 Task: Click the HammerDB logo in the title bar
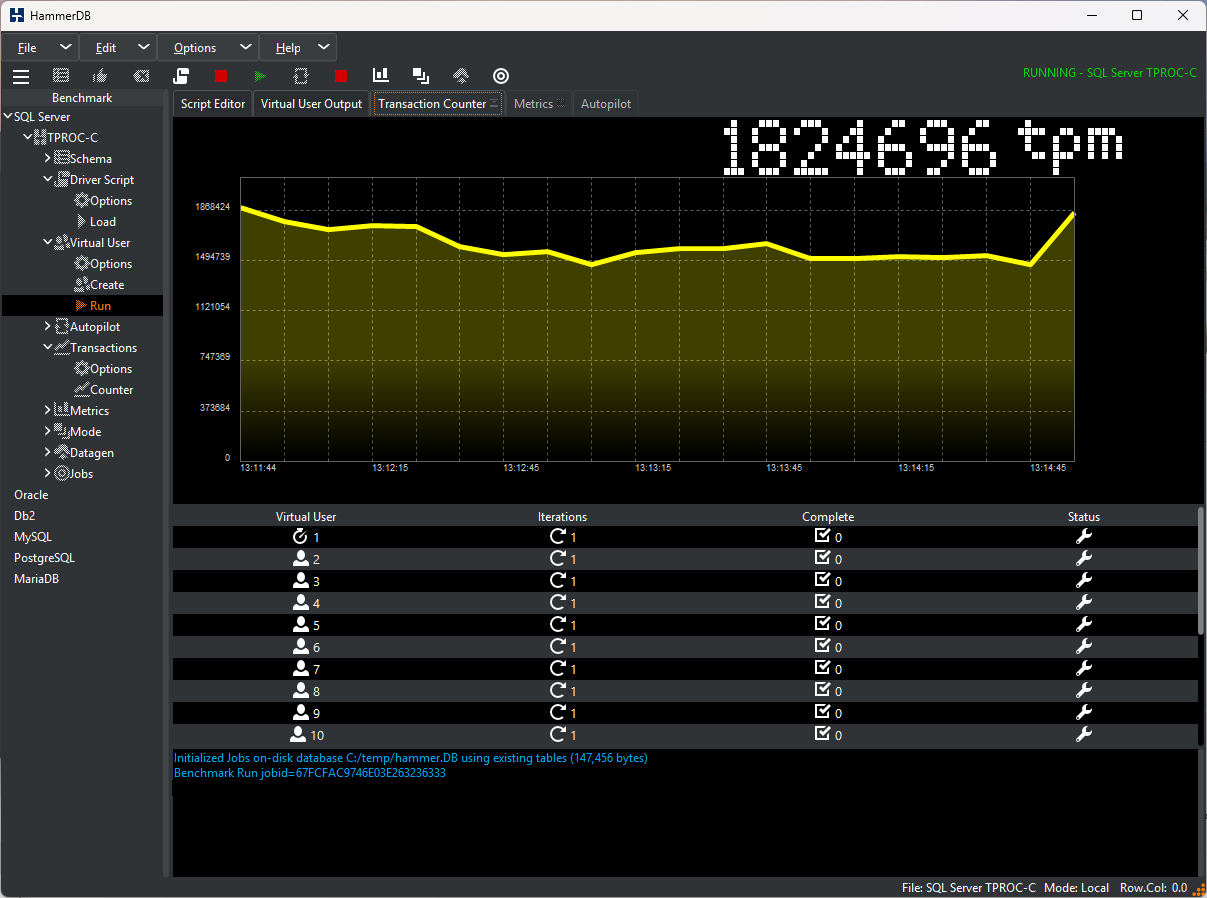point(16,15)
